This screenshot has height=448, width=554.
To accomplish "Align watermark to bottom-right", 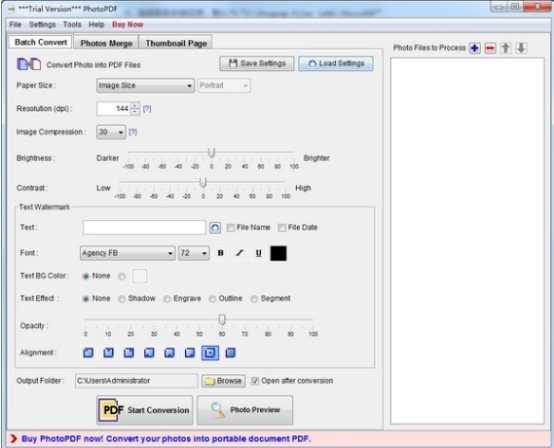I will pos(190,353).
